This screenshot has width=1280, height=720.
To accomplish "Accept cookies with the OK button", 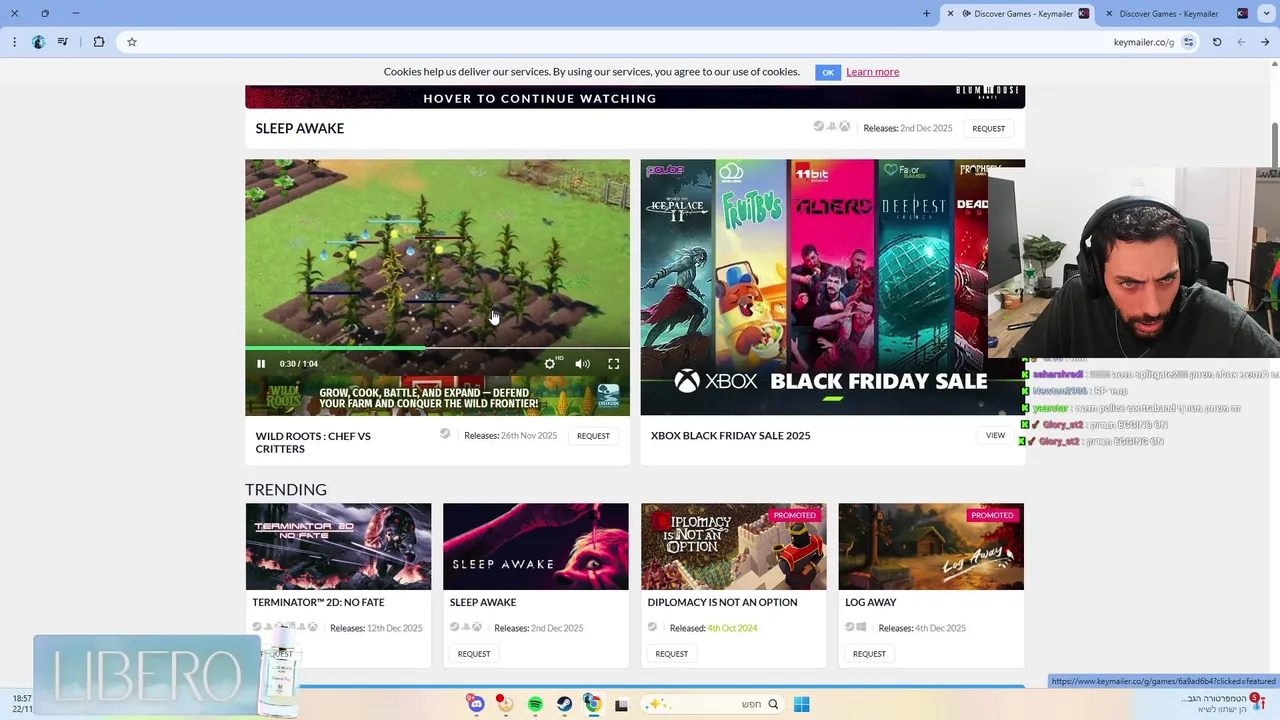I will click(827, 72).
